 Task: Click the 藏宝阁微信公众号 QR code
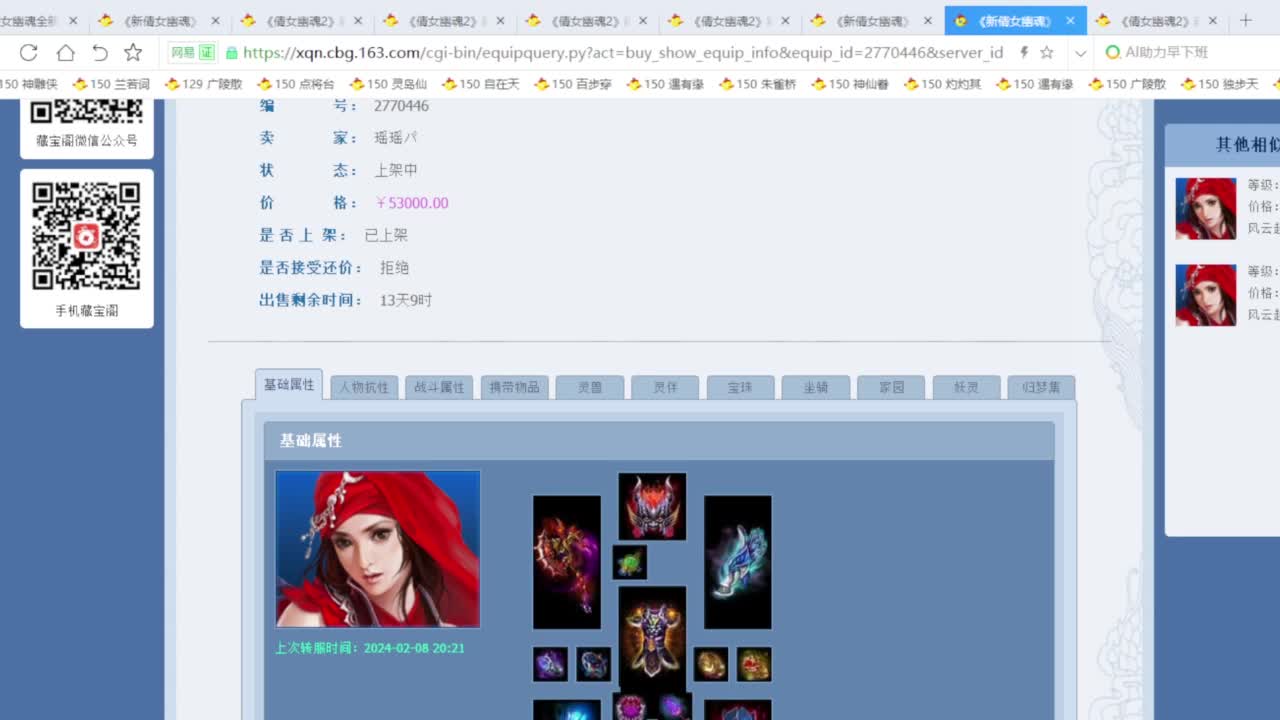point(86,112)
